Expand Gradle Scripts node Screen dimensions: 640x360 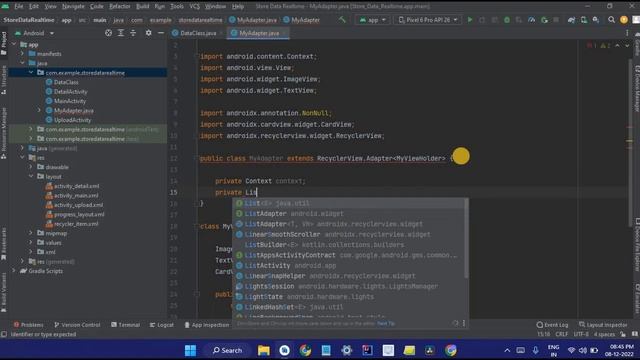pyautogui.click(x=14, y=271)
